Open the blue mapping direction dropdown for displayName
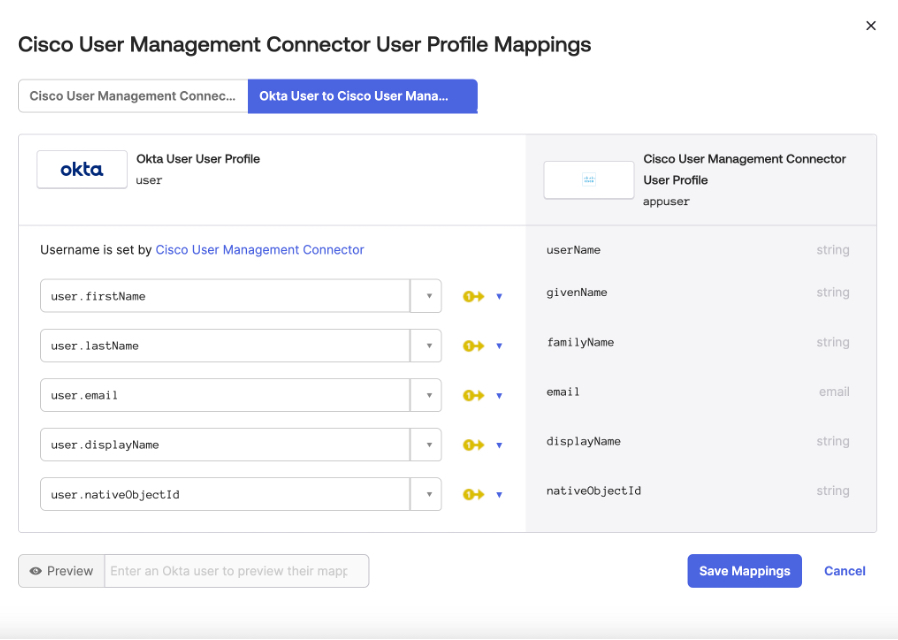Viewport: 898px width, 640px height. click(x=499, y=445)
